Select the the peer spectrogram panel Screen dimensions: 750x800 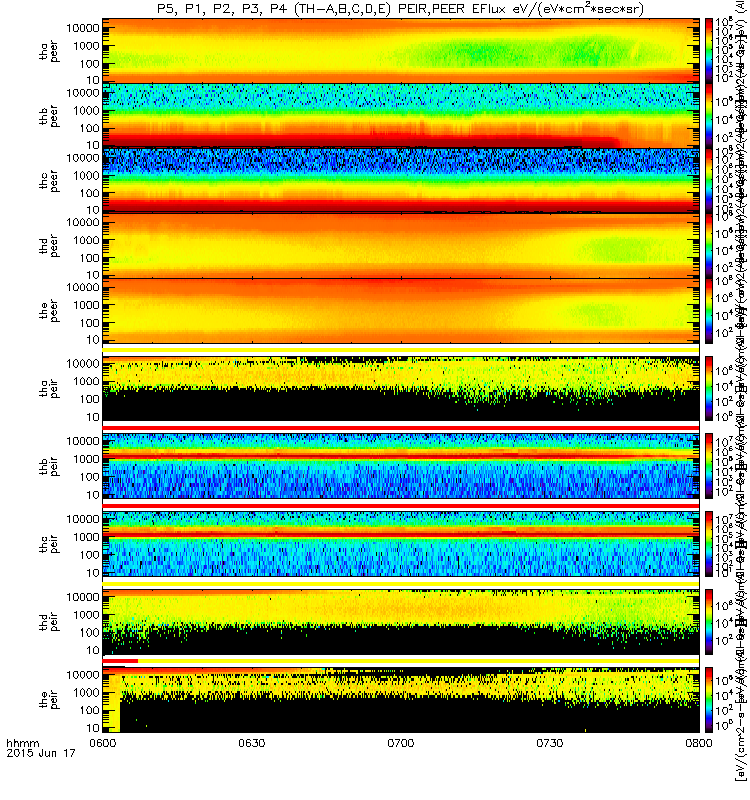(x=401, y=310)
